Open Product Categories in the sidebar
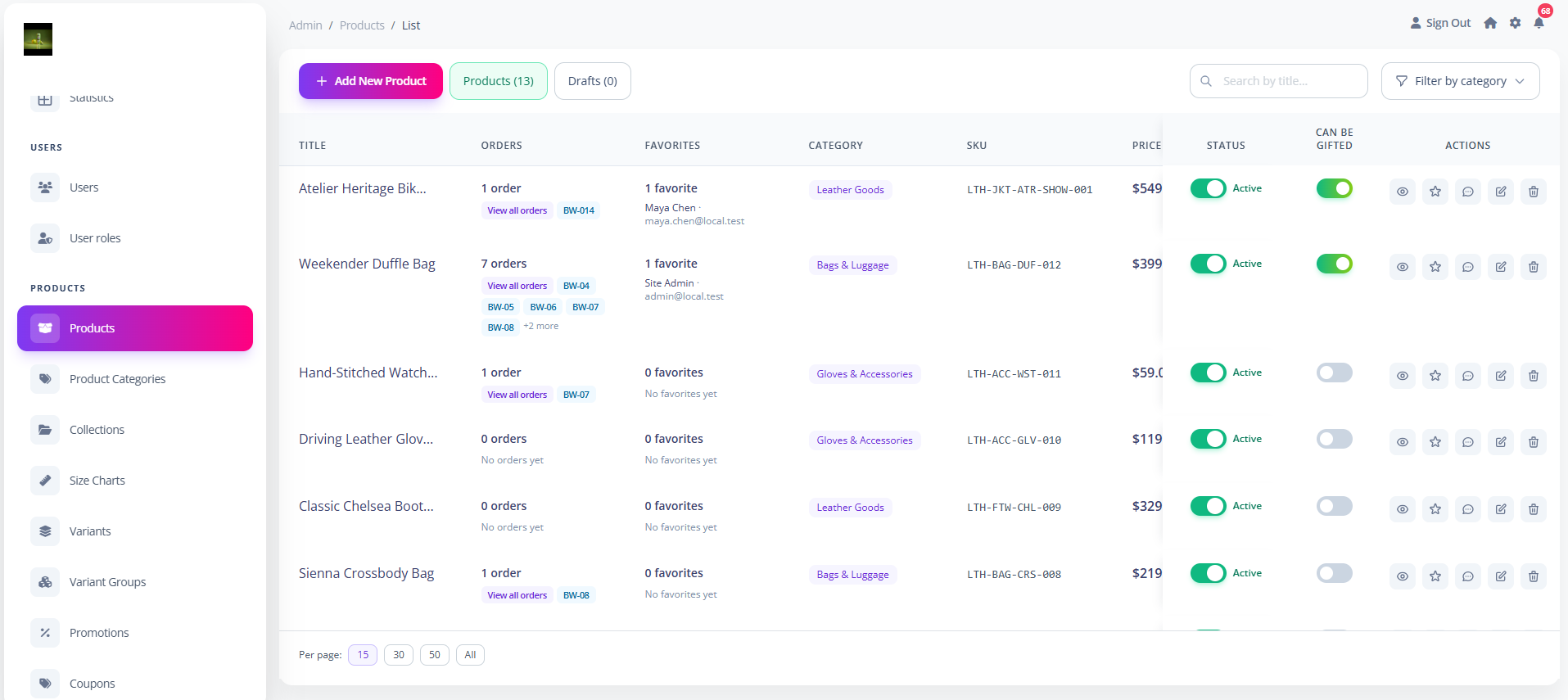Image resolution: width=1568 pixels, height=700 pixels. pyautogui.click(x=117, y=379)
